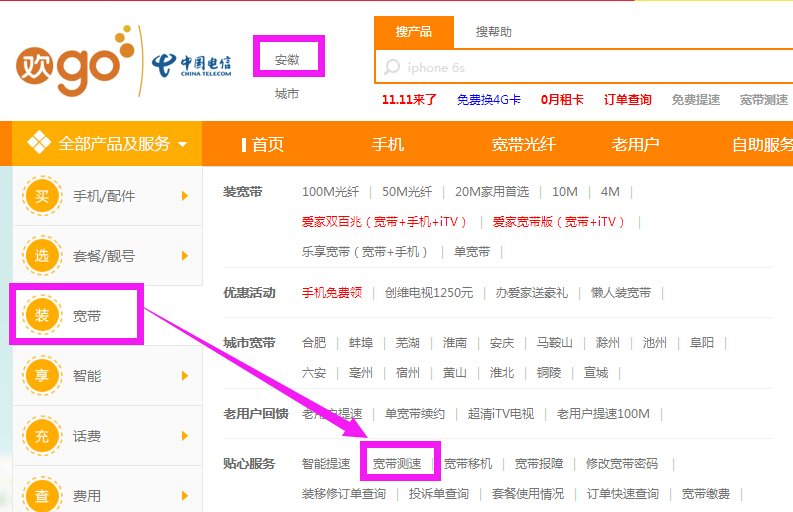Click the diamond icon beside 全部产品及服务
This screenshot has width=793, height=512.
[39, 142]
